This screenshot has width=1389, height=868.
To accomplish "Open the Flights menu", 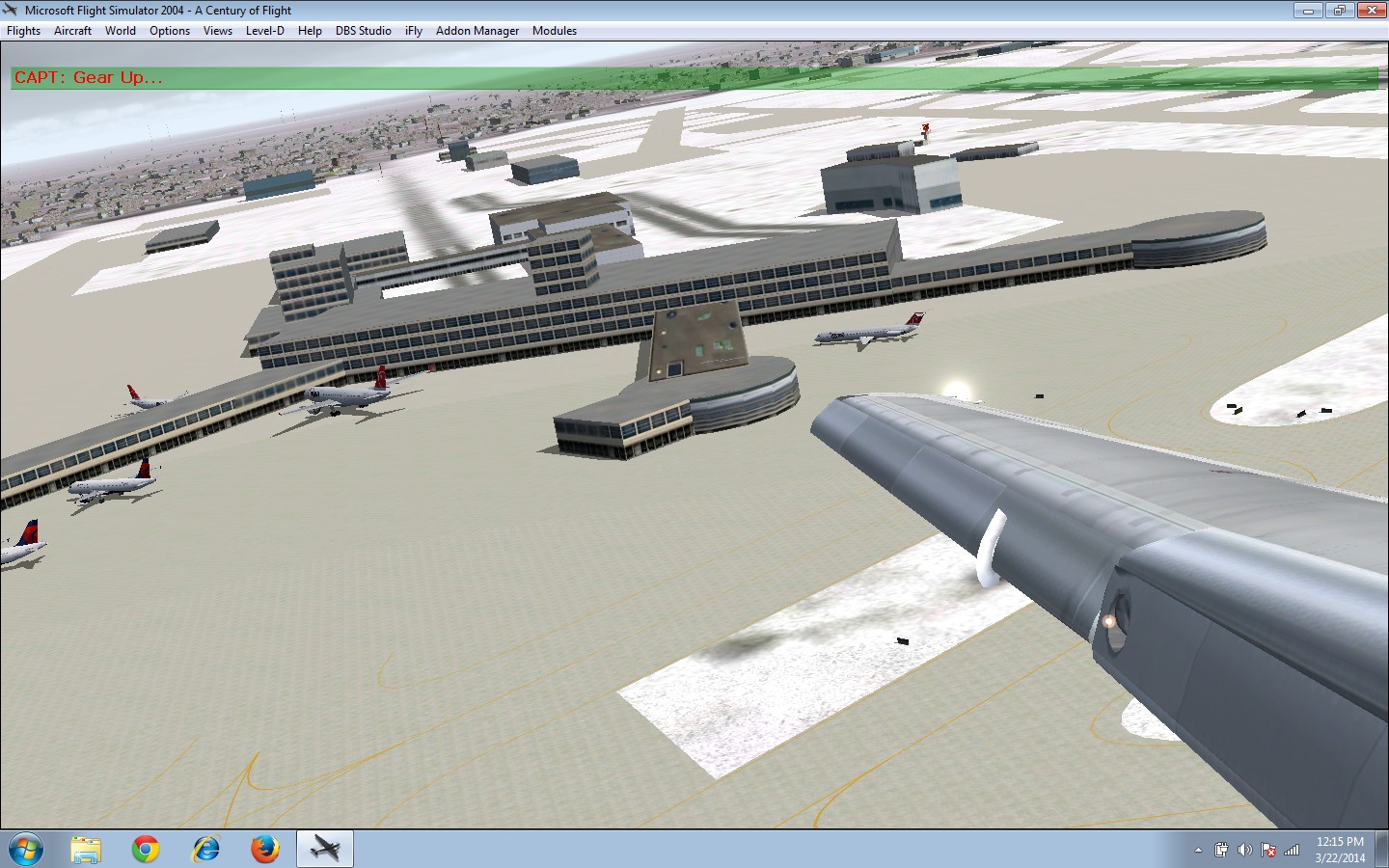I will (x=24, y=31).
